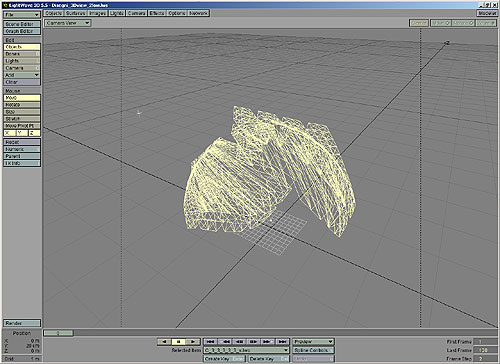The width and height of the screenshot is (500, 364).
Task: Open the Images panel tab
Action: [98, 13]
